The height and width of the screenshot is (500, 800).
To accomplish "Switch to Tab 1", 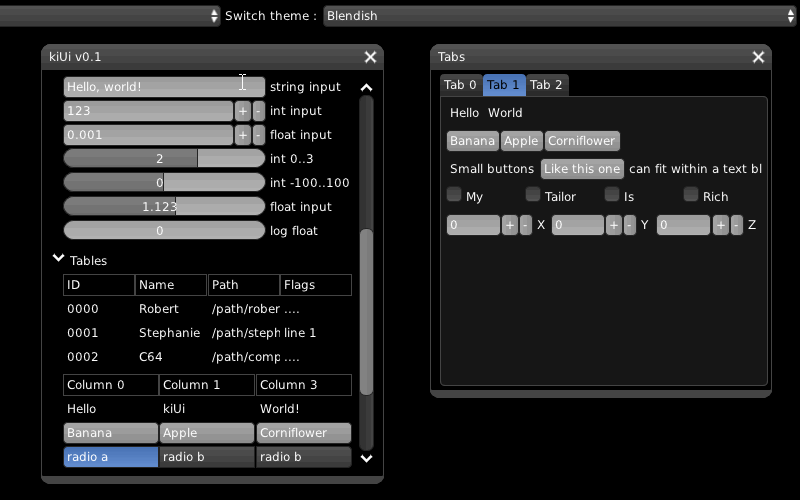I will 504,85.
